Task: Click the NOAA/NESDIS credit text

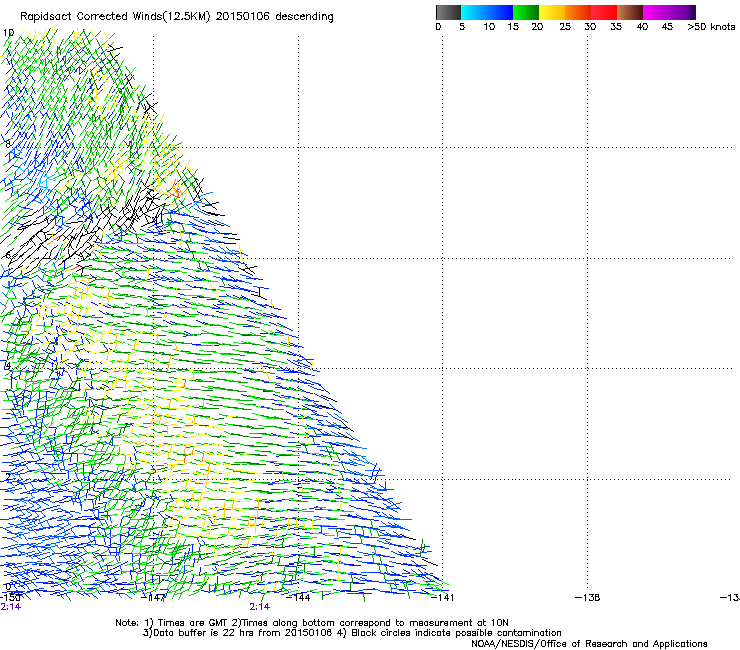Action: [589, 644]
